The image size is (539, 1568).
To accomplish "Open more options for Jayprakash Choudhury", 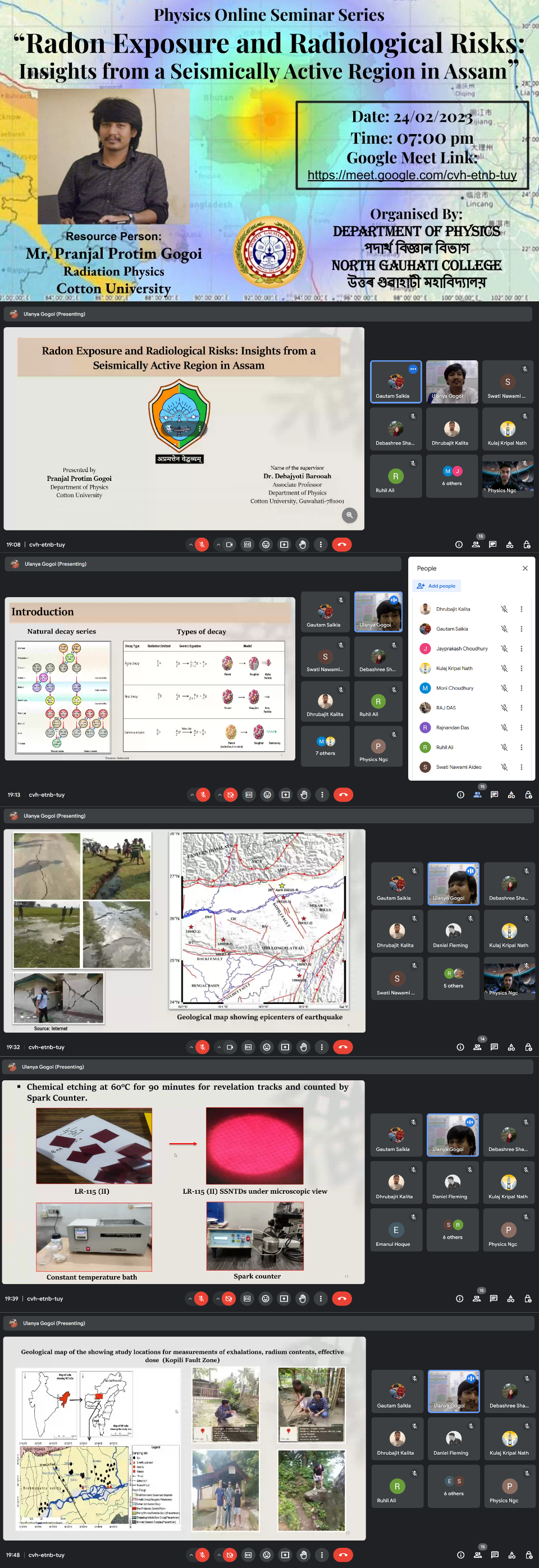I will [x=520, y=648].
